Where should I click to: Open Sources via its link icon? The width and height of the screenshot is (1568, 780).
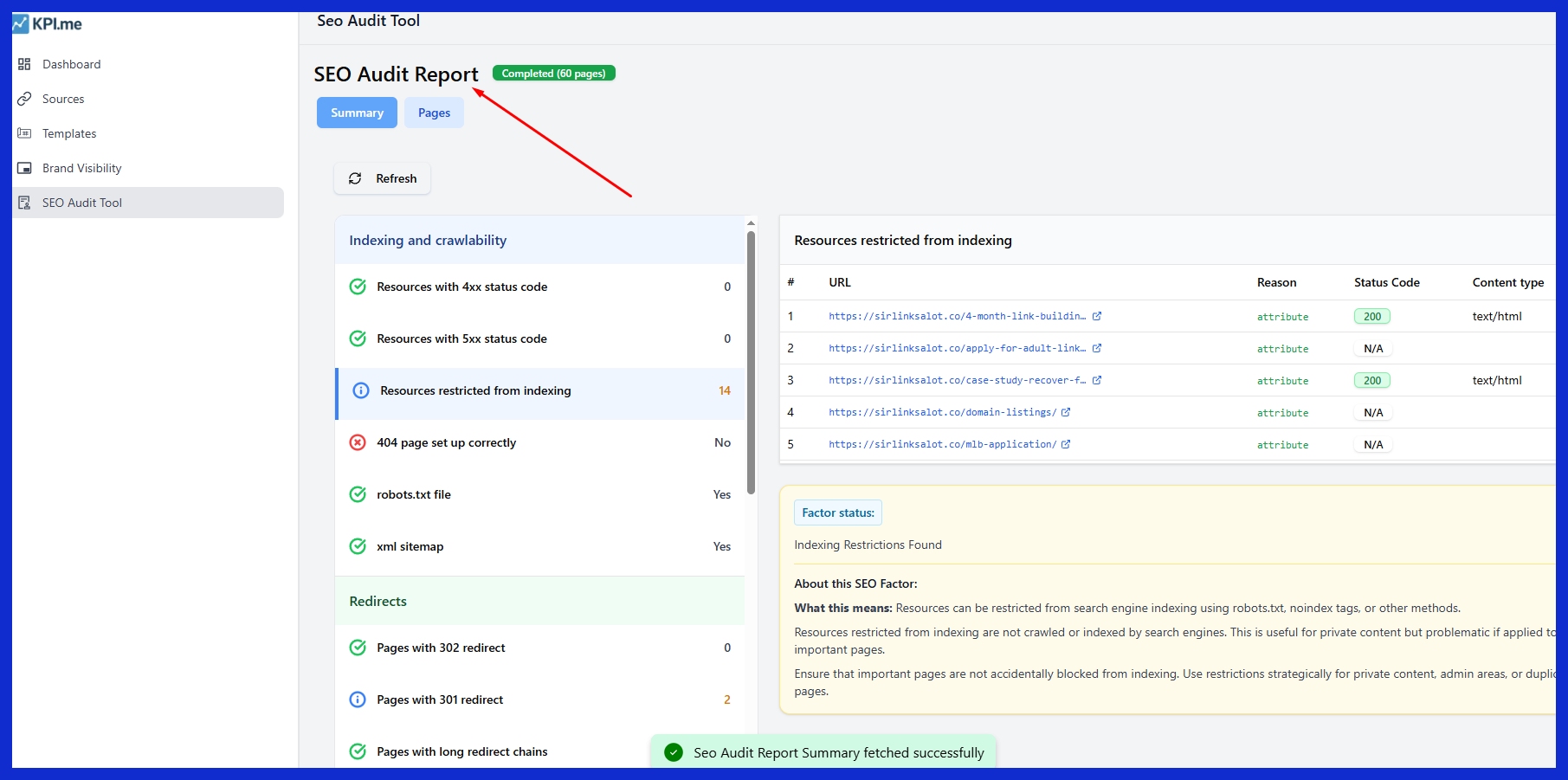pyautogui.click(x=23, y=98)
